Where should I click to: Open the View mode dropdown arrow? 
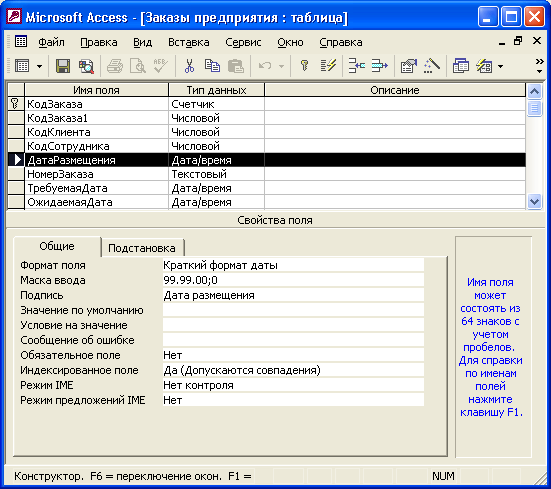39,66
